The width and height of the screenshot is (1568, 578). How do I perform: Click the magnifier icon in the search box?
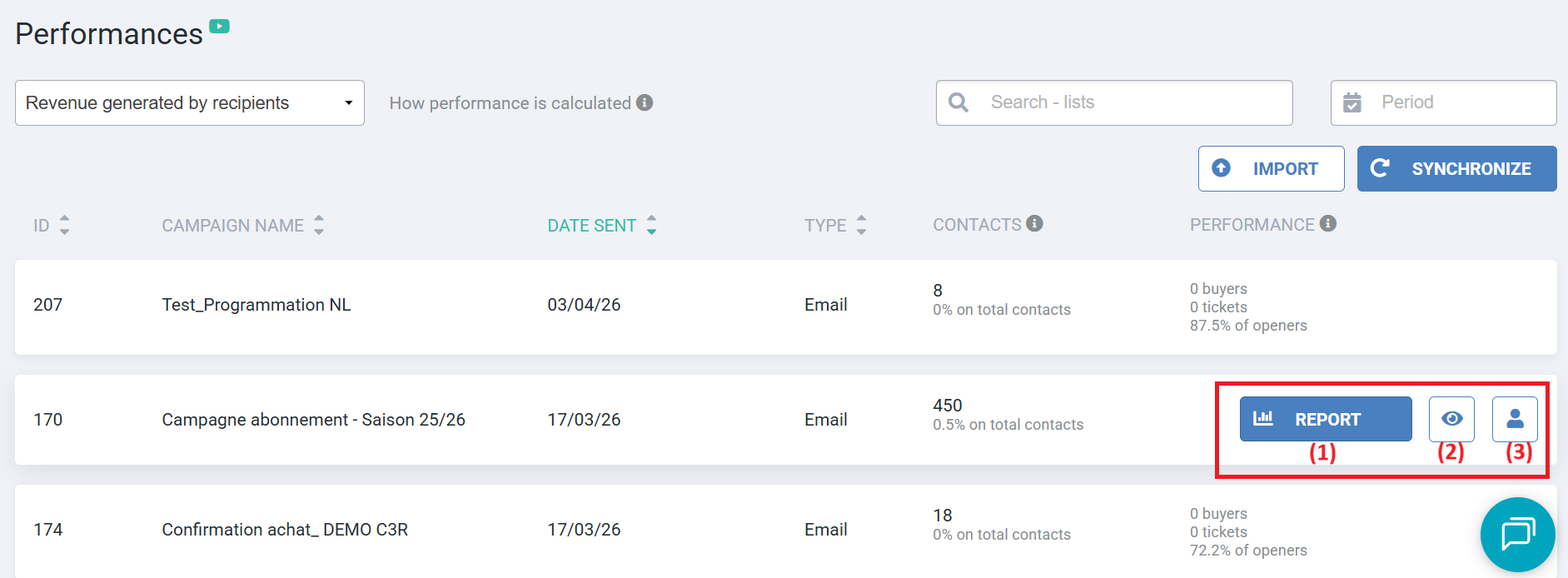click(958, 102)
